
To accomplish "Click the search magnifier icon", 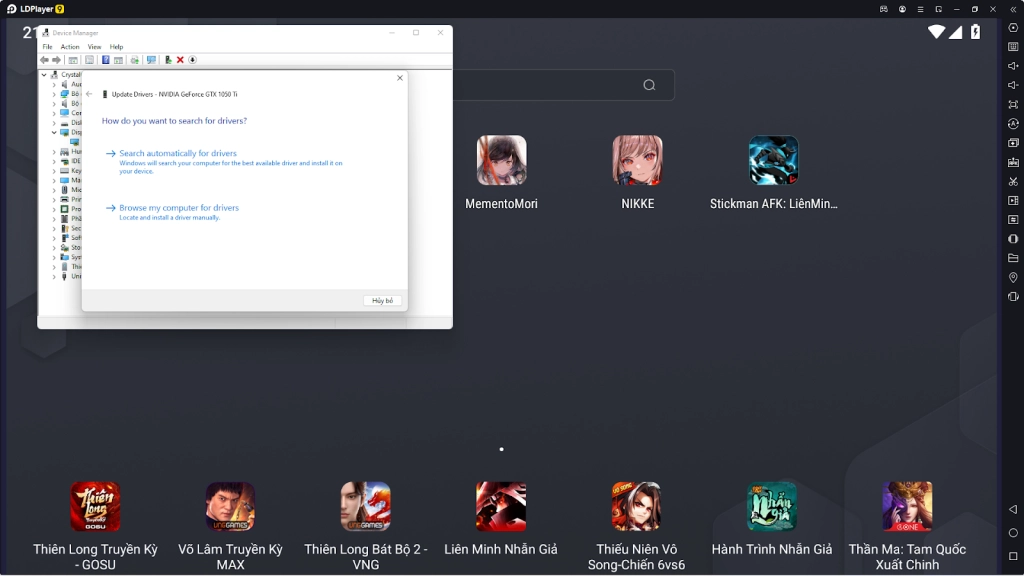I will click(x=649, y=85).
